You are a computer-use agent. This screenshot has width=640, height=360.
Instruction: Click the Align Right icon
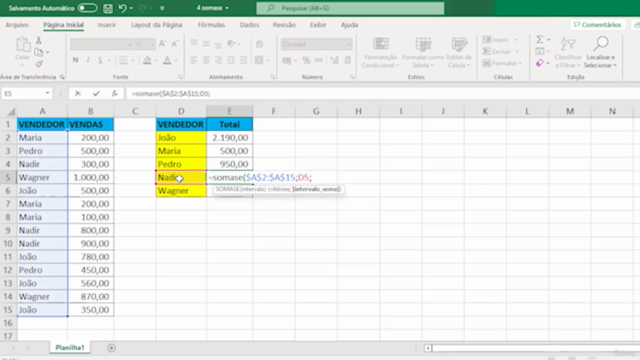click(218, 60)
